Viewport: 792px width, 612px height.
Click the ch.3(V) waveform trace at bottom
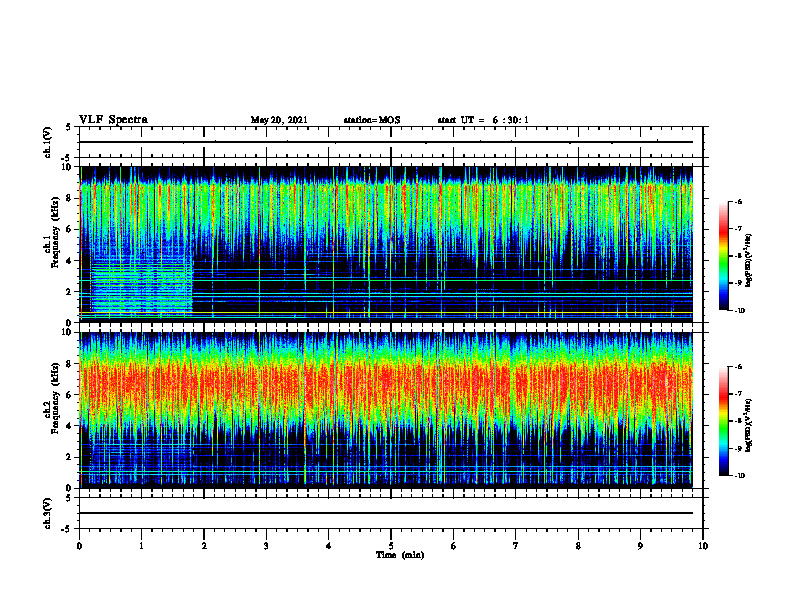[386, 513]
